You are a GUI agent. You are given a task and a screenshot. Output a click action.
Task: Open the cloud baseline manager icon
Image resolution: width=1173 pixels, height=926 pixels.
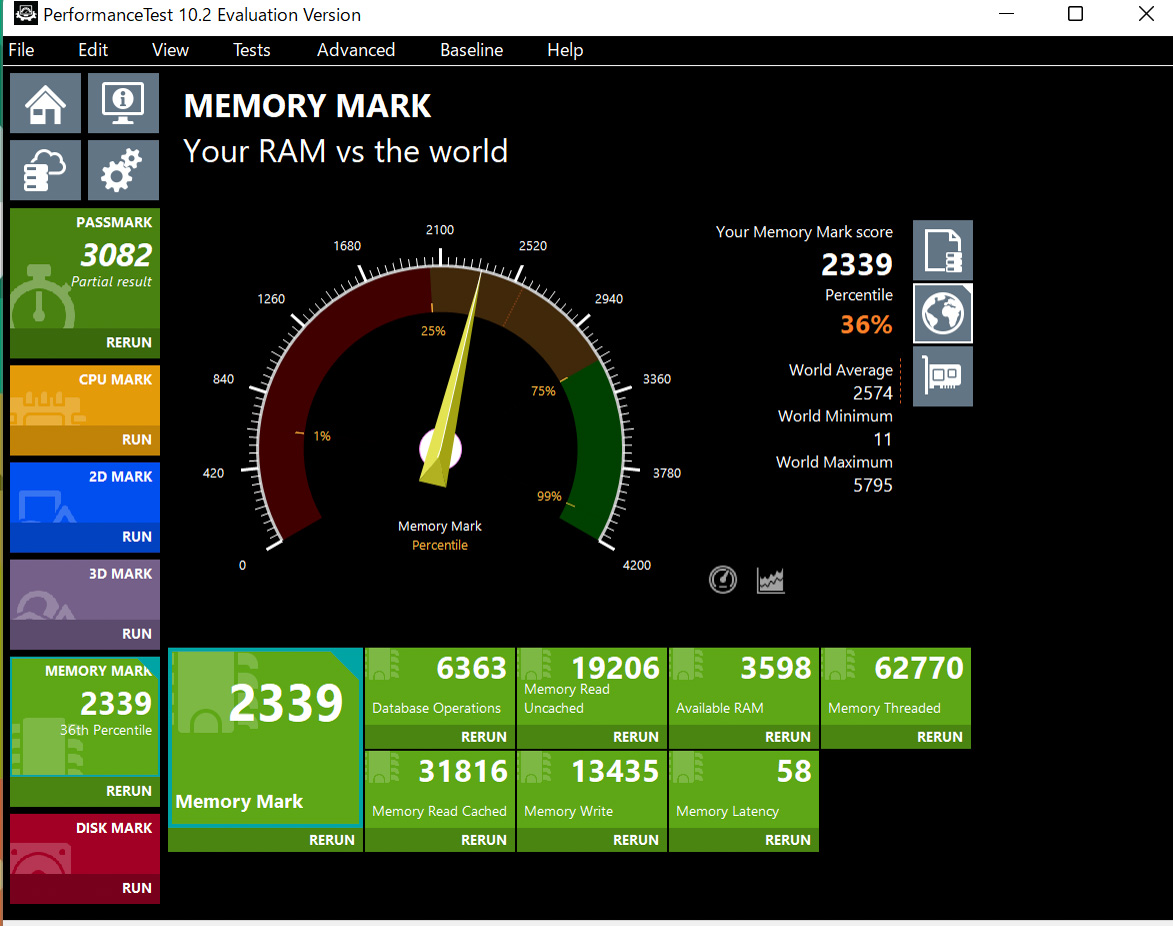(46, 170)
